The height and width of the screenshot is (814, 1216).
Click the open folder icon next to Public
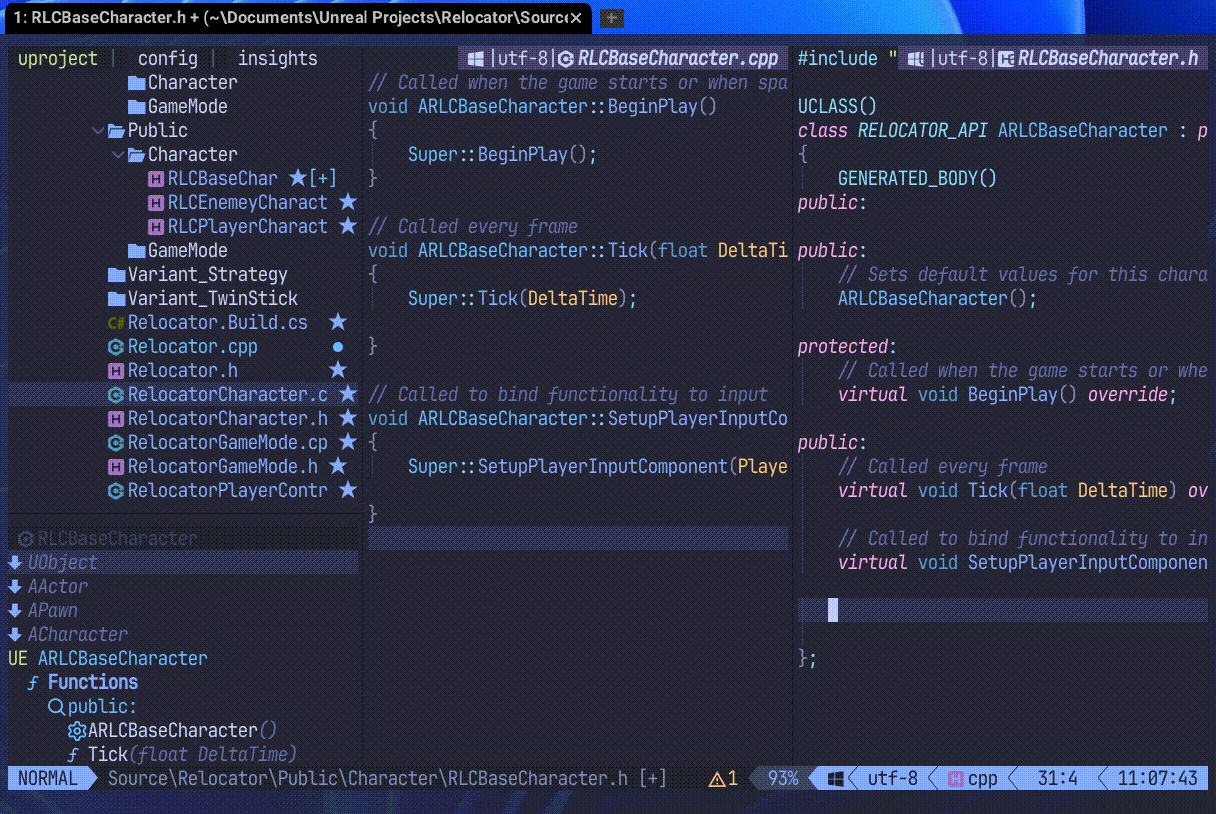click(117, 130)
